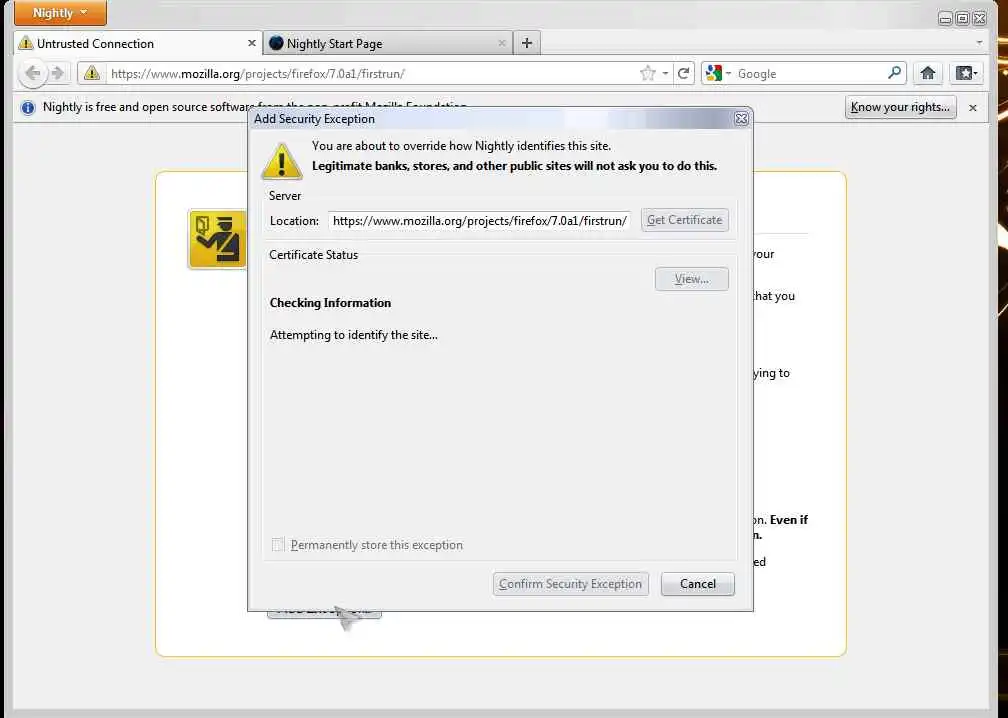The height and width of the screenshot is (718, 1008).
Task: Click the search magnifying glass icon
Action: coord(894,73)
